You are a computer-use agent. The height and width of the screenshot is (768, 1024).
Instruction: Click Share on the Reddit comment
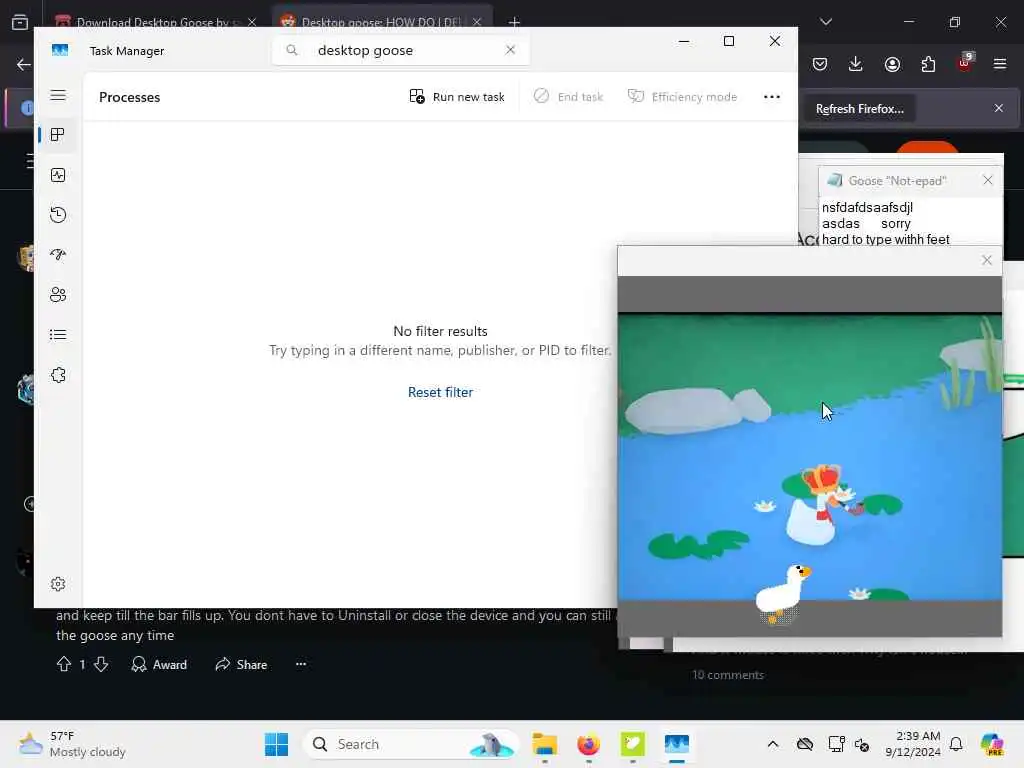241,664
